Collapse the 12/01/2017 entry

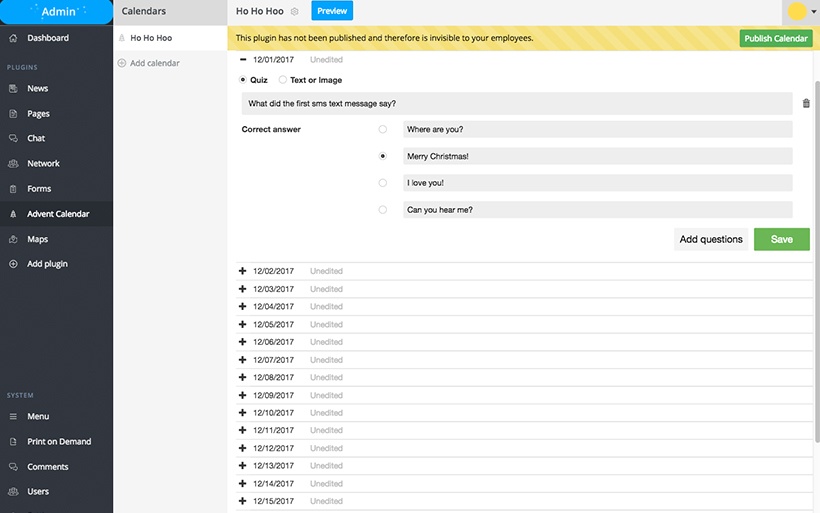coord(243,60)
